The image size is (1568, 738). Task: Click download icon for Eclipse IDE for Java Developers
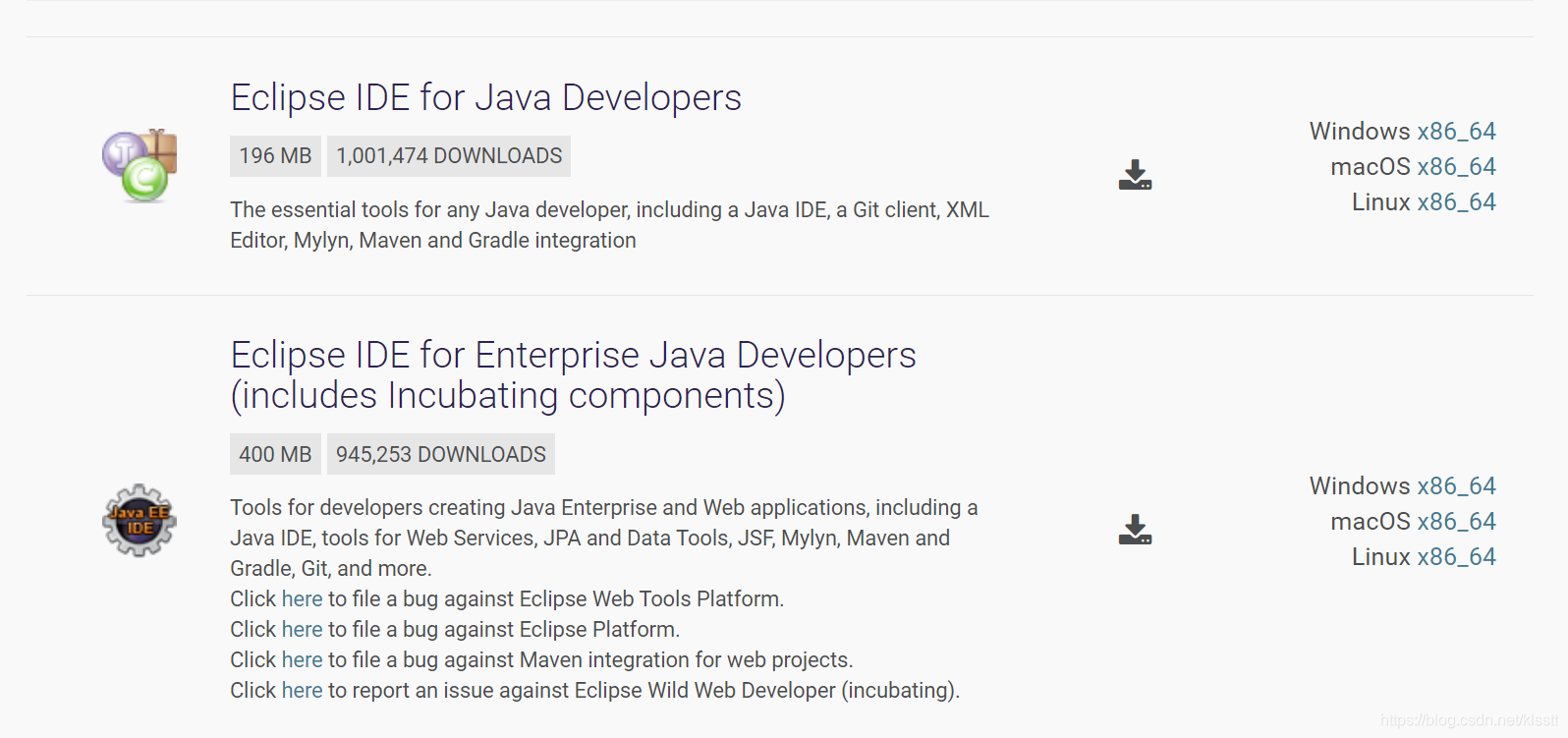[x=1135, y=175]
